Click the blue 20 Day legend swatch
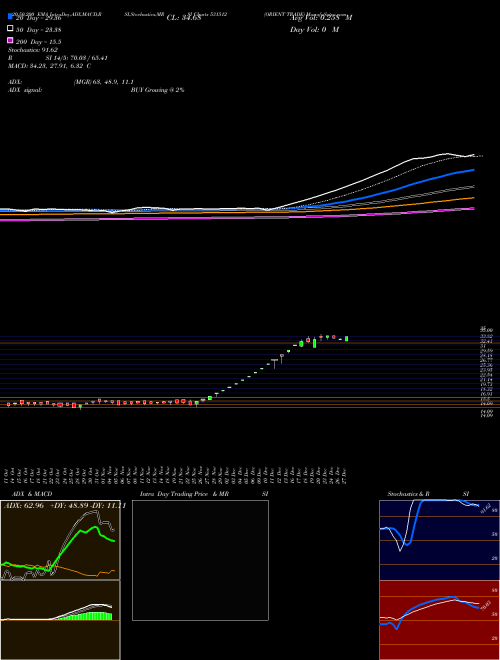 coord(10,17)
